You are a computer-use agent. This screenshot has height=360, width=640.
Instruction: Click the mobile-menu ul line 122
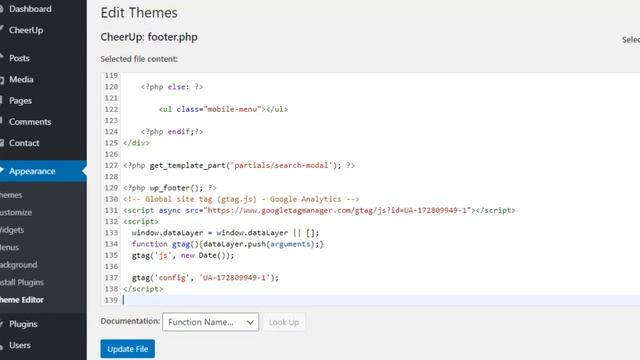(x=223, y=109)
